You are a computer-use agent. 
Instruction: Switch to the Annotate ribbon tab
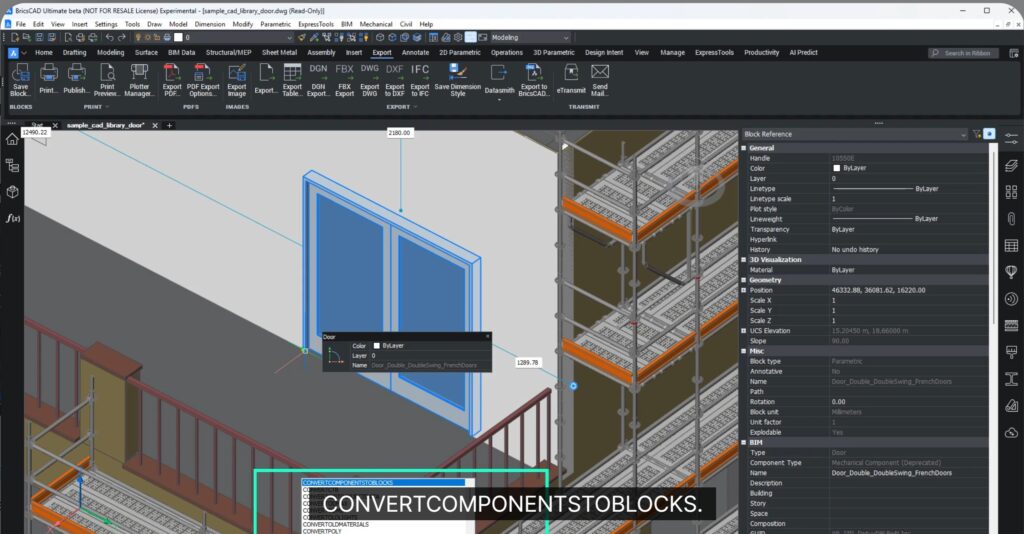click(x=415, y=53)
